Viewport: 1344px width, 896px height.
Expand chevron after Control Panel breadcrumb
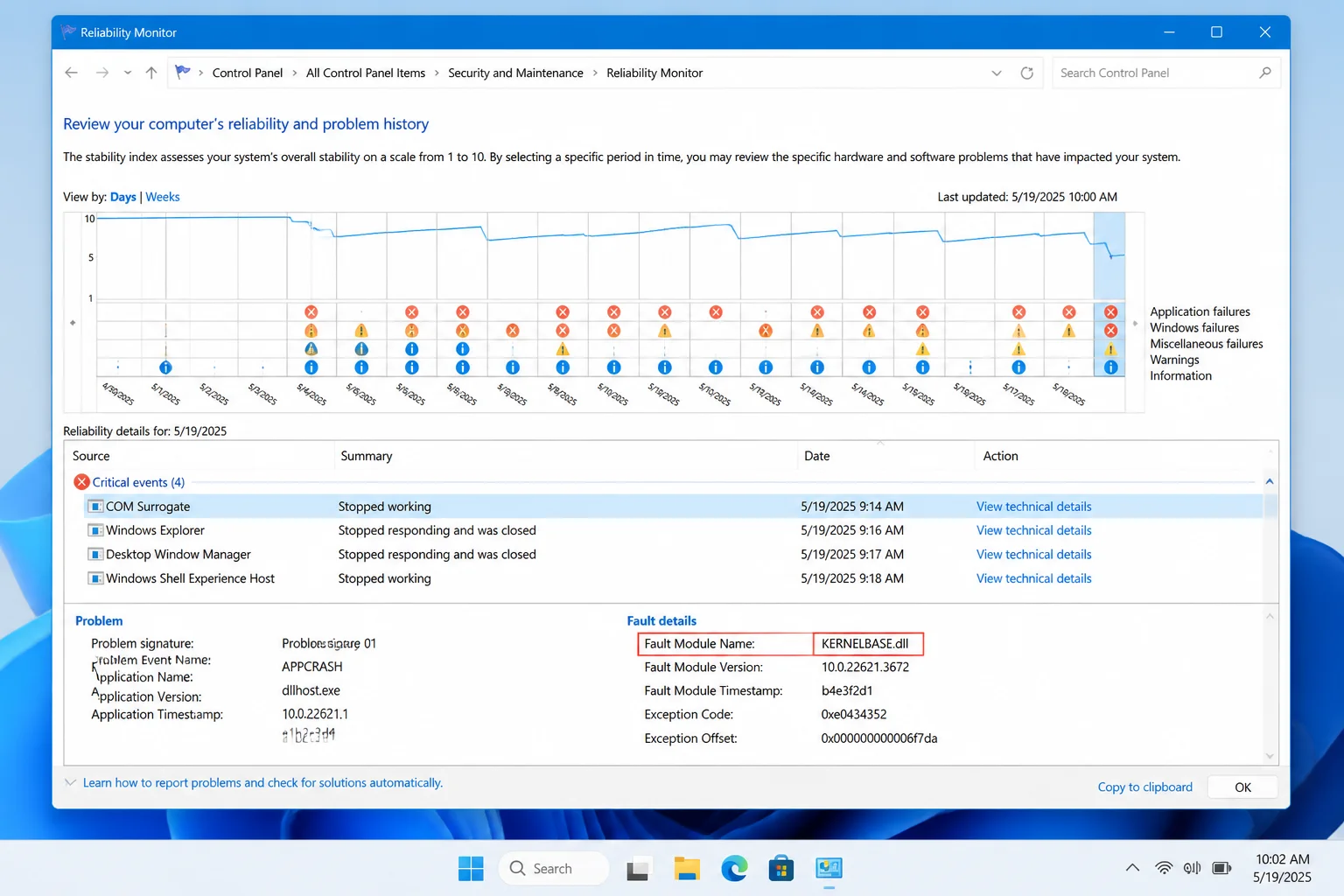295,73
